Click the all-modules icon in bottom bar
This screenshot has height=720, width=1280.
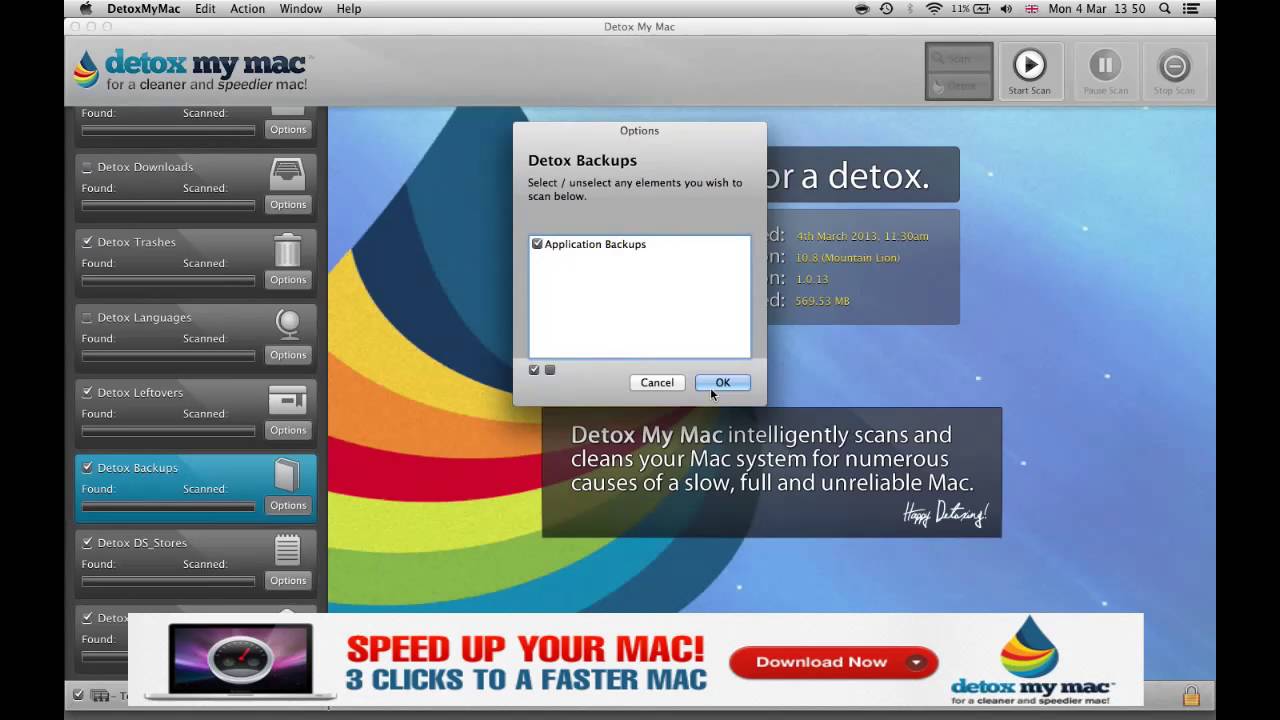100,695
